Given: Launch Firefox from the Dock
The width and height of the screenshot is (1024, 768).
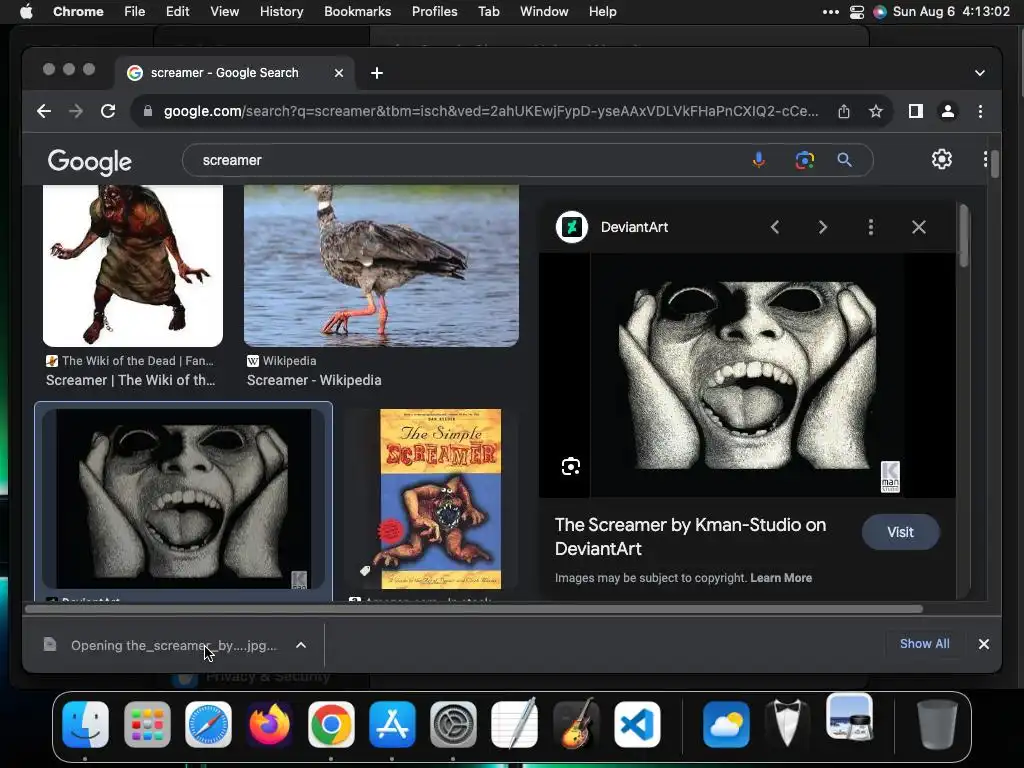Looking at the screenshot, I should 270,724.
